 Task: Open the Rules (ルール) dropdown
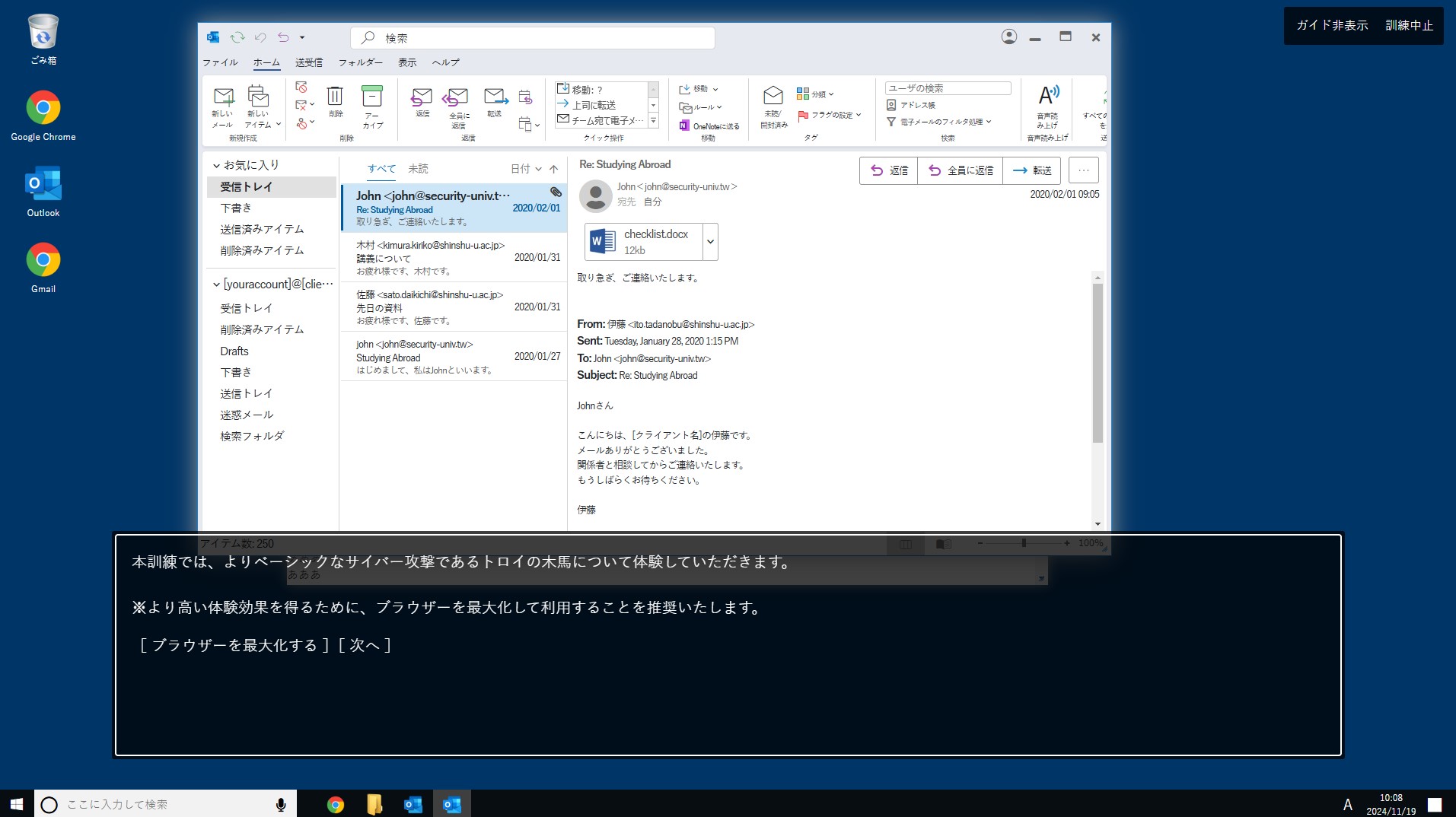(x=700, y=107)
